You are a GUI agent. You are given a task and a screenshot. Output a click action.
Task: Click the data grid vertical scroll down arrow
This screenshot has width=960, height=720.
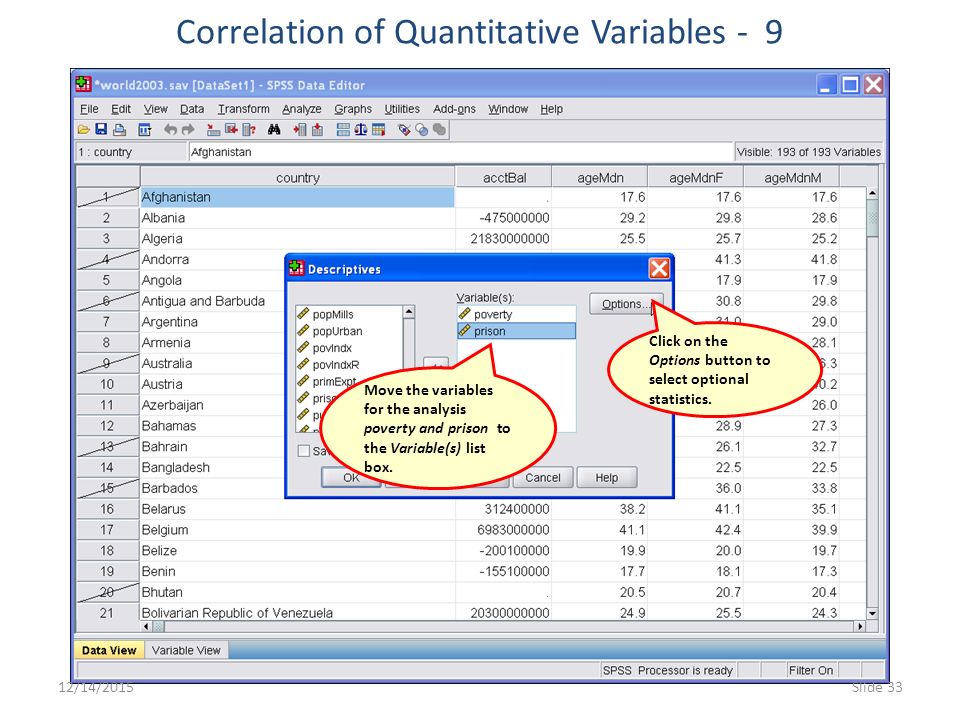point(872,613)
